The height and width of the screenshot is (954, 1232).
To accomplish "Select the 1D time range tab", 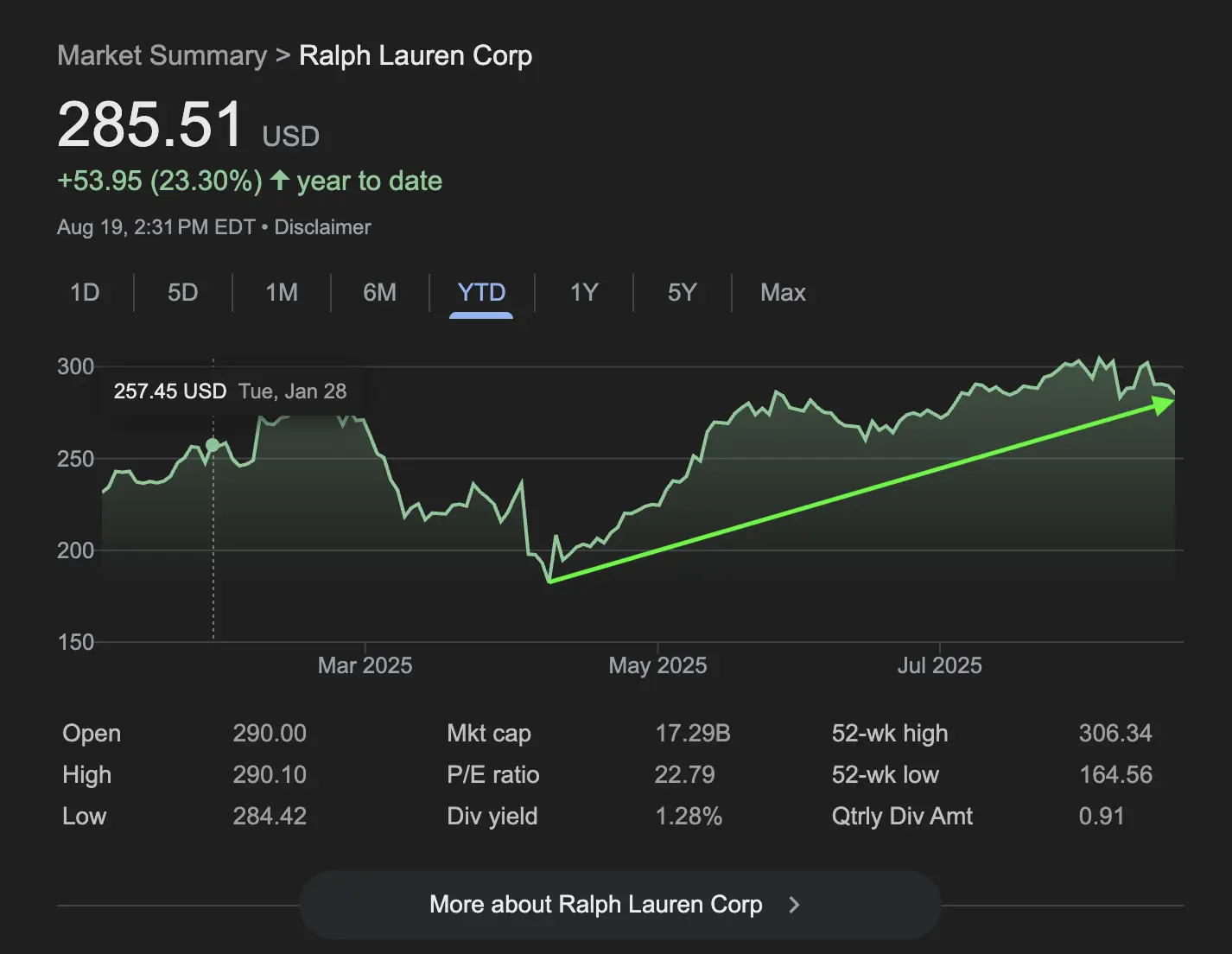I will point(85,292).
